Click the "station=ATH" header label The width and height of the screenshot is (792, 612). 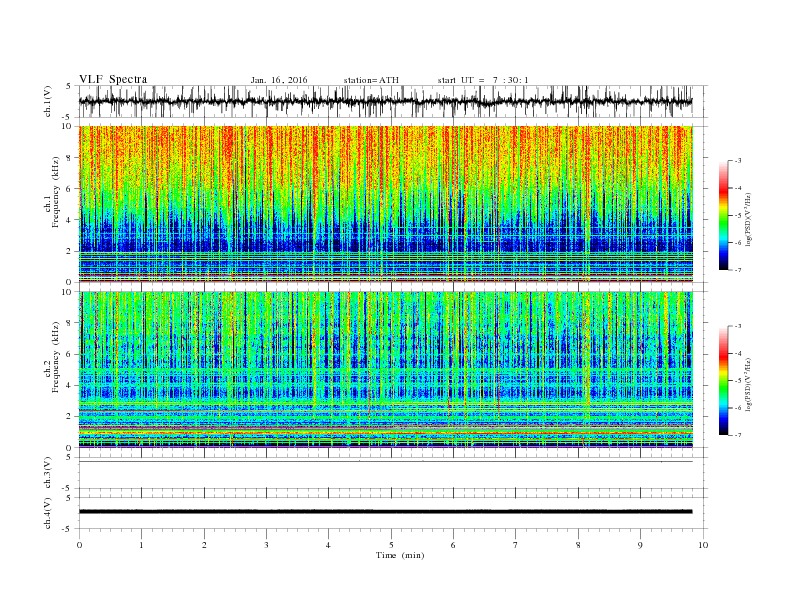click(371, 80)
